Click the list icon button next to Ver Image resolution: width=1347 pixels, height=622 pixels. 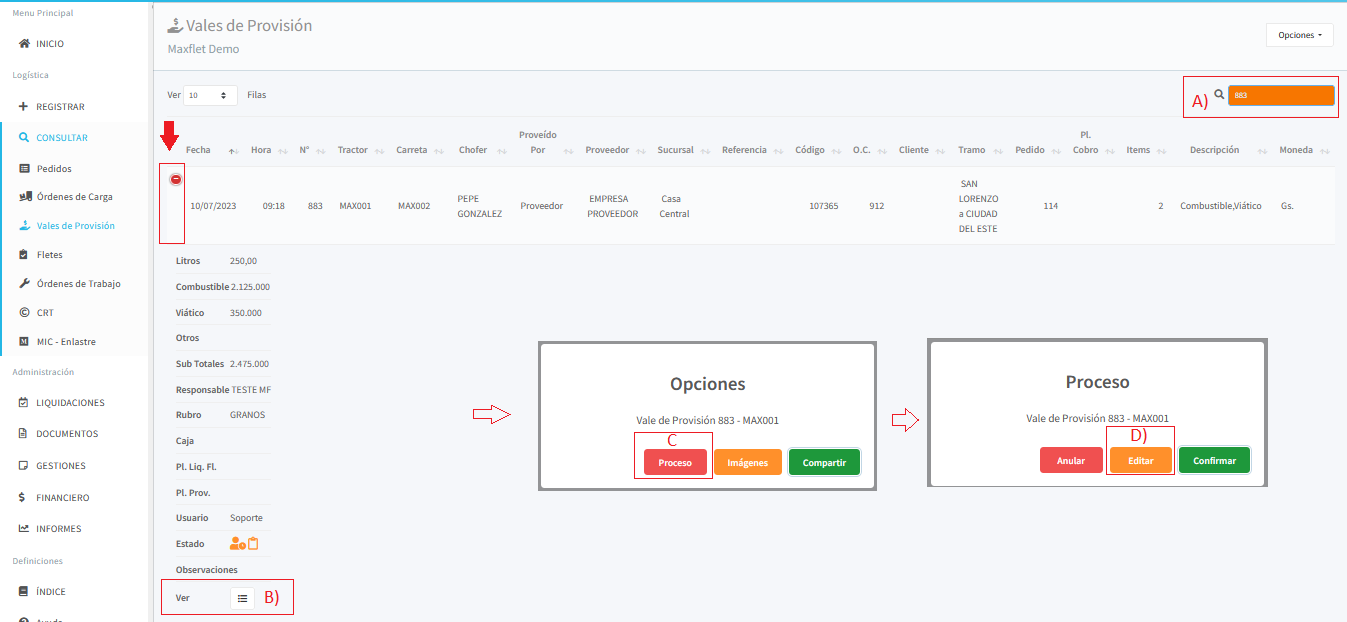click(x=242, y=598)
